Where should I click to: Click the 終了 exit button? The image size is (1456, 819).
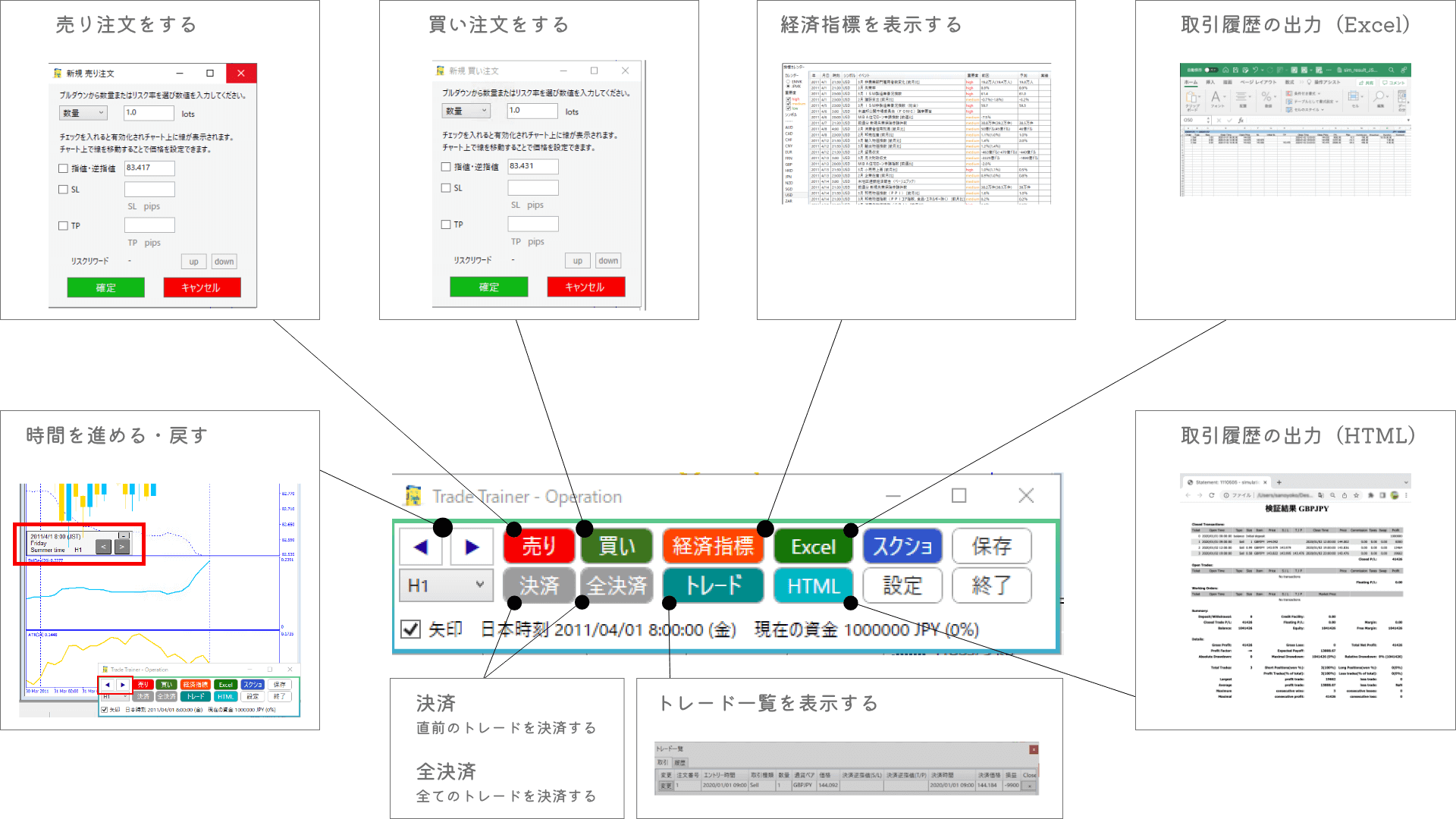(x=992, y=585)
